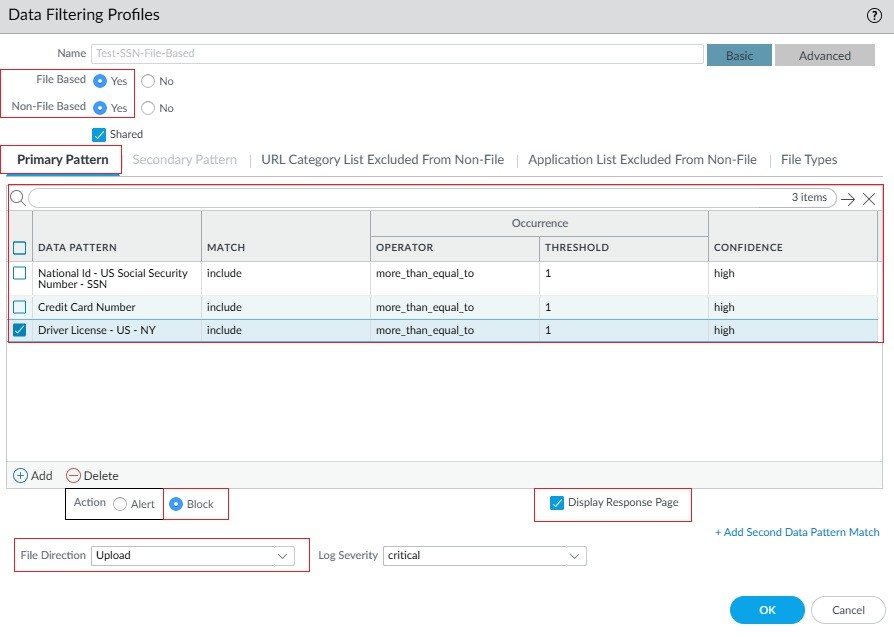Image resolution: width=894 pixels, height=637 pixels.
Task: Select the Alert action radio button
Action: coord(120,504)
